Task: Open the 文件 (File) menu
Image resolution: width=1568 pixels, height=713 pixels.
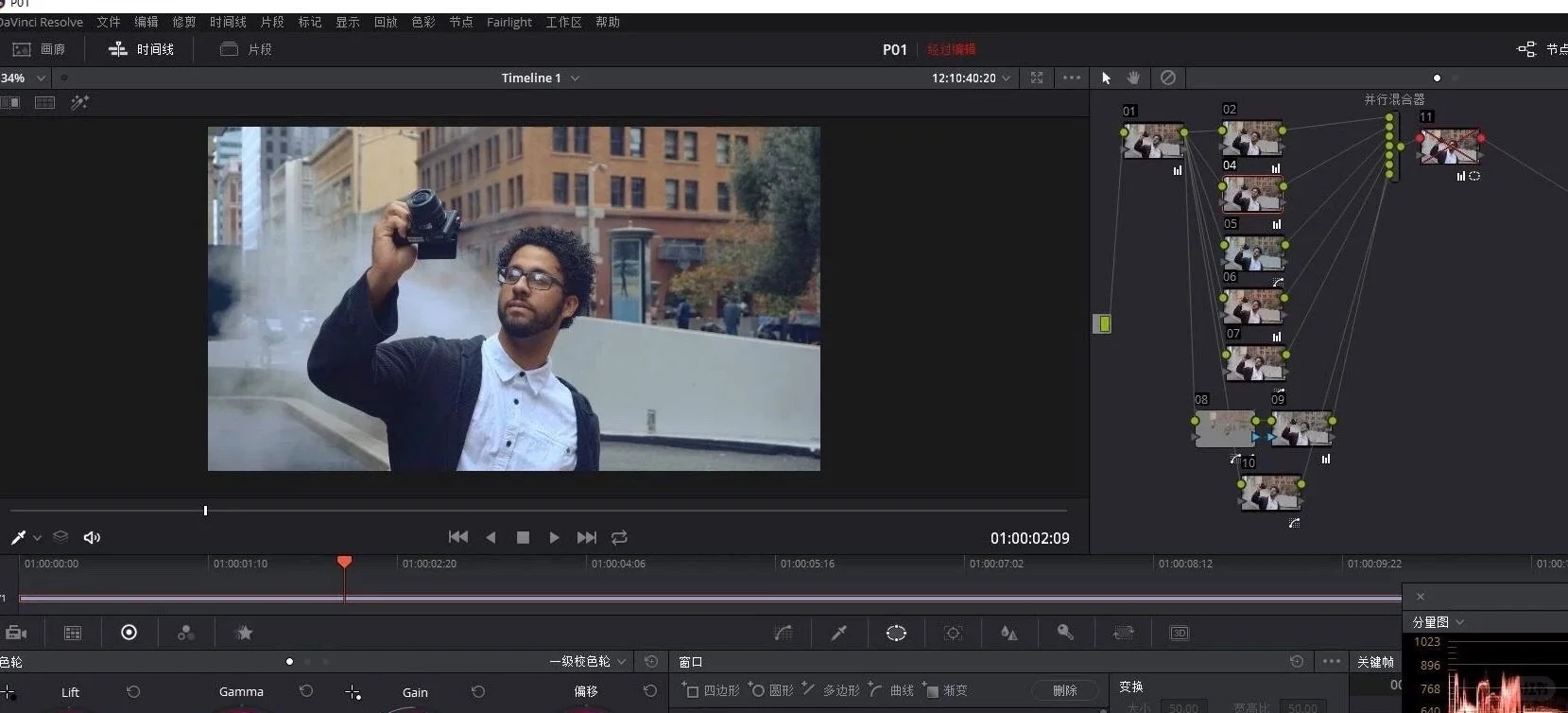Action: (109, 22)
